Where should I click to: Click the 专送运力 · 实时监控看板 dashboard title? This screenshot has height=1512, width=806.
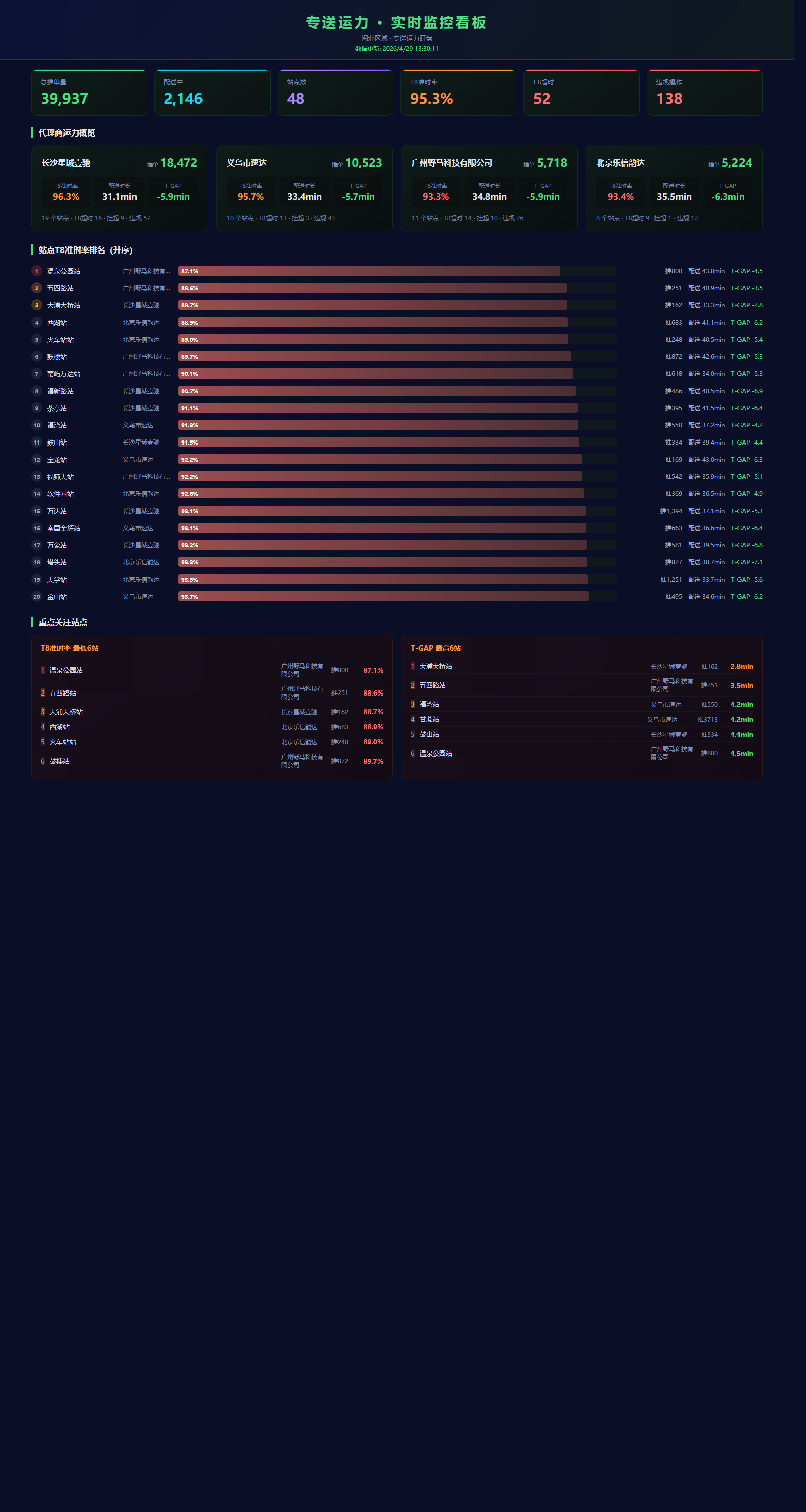(x=396, y=22)
